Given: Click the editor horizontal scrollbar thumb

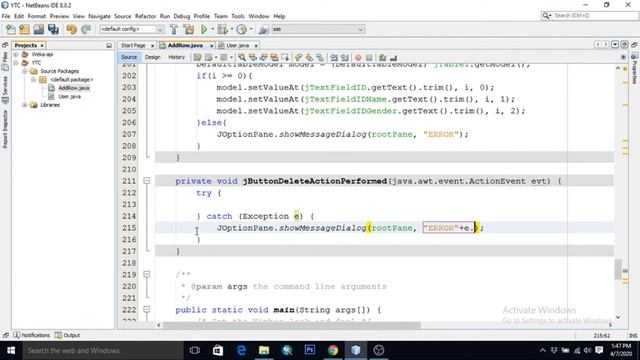Looking at the screenshot, I should click(292, 325).
